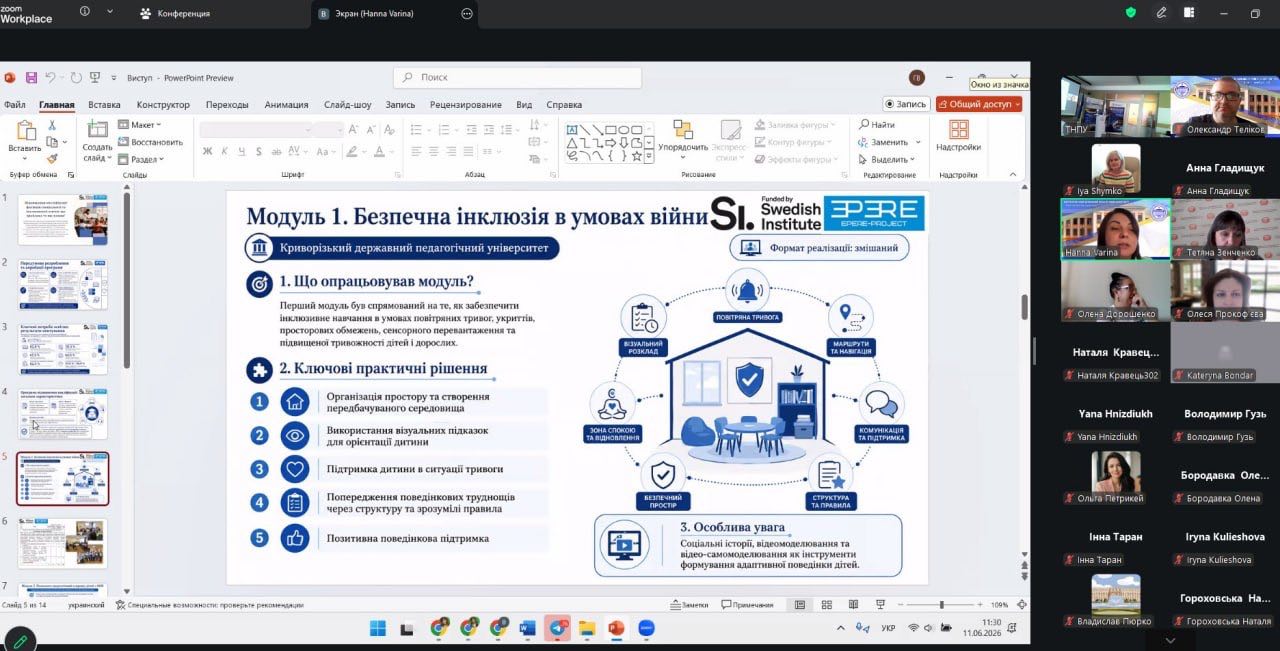Open more options on Экран (Hanna Varina) tab
The image size is (1280, 651).
pos(466,13)
